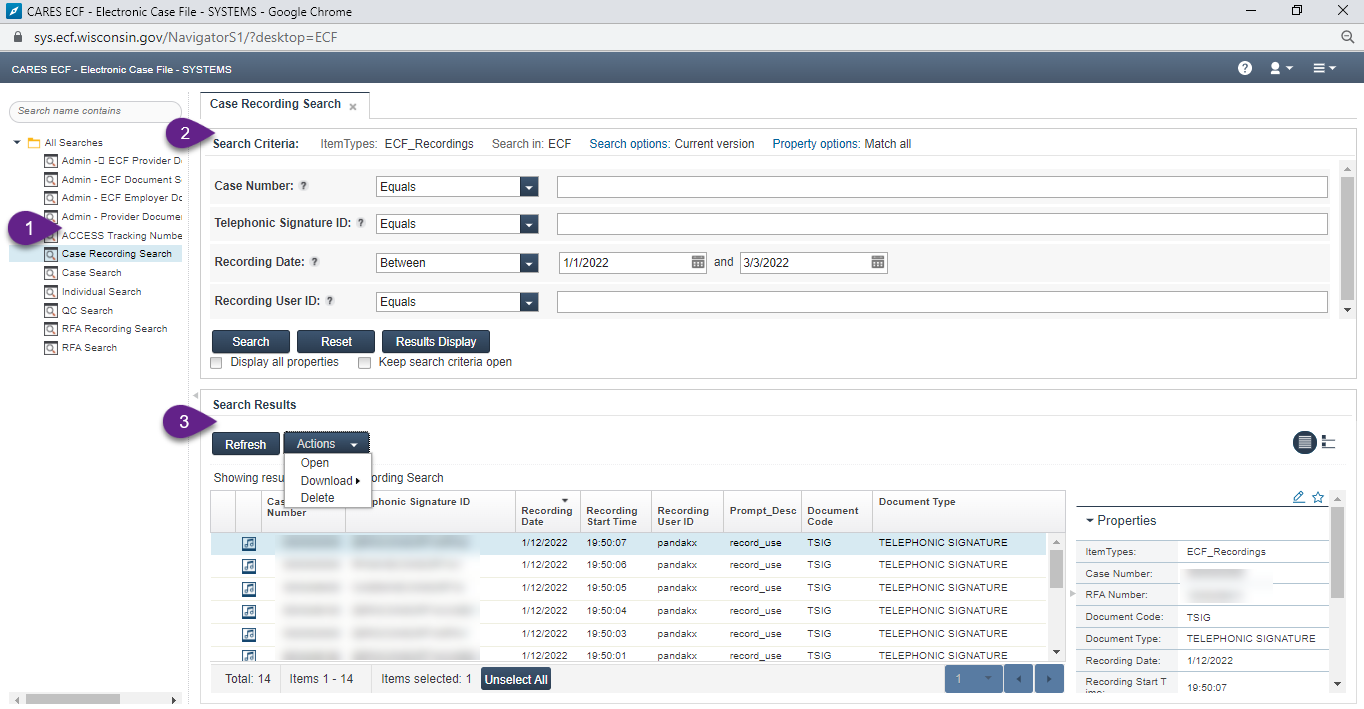Screen dimensions: 1364x709
Task: Open the Results Display button
Action: coord(436,342)
